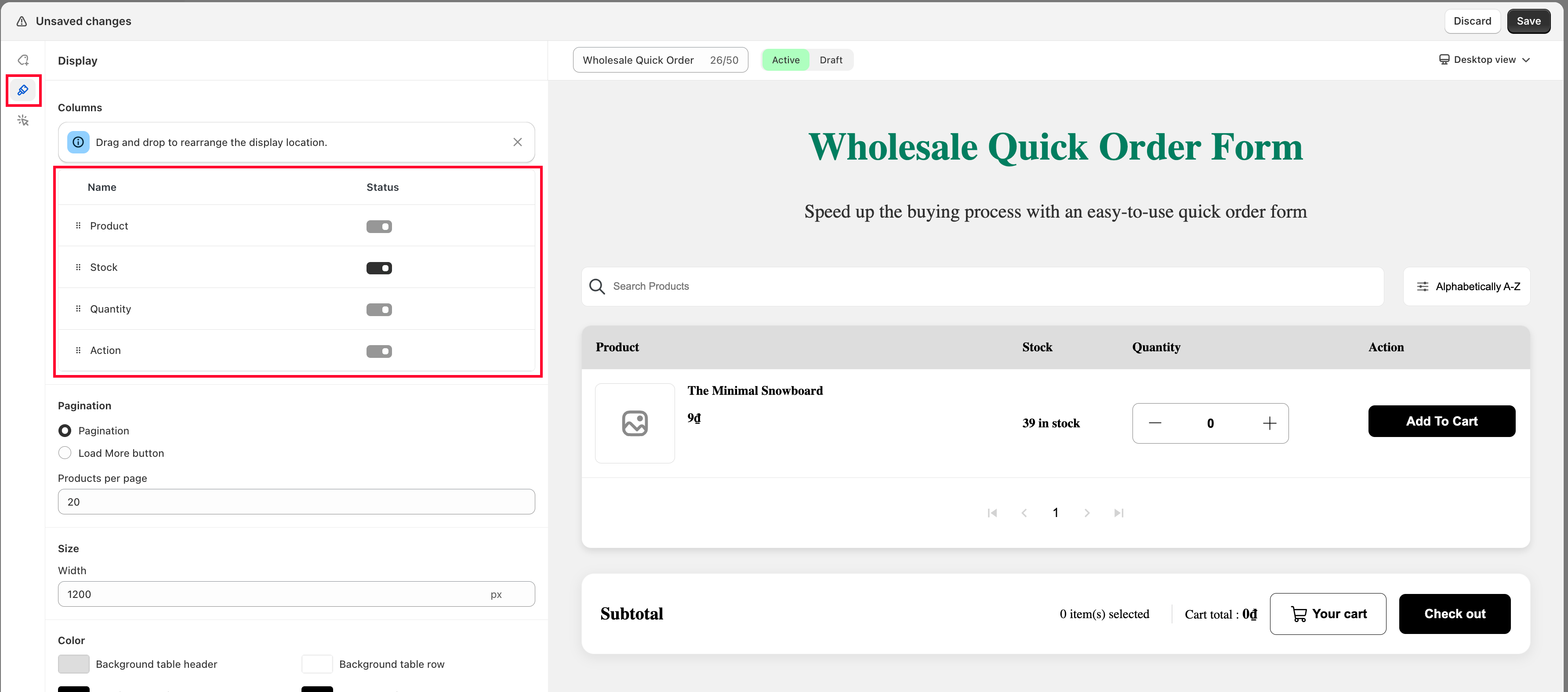
Task: Toggle the Stock column status switch
Action: [x=379, y=268]
